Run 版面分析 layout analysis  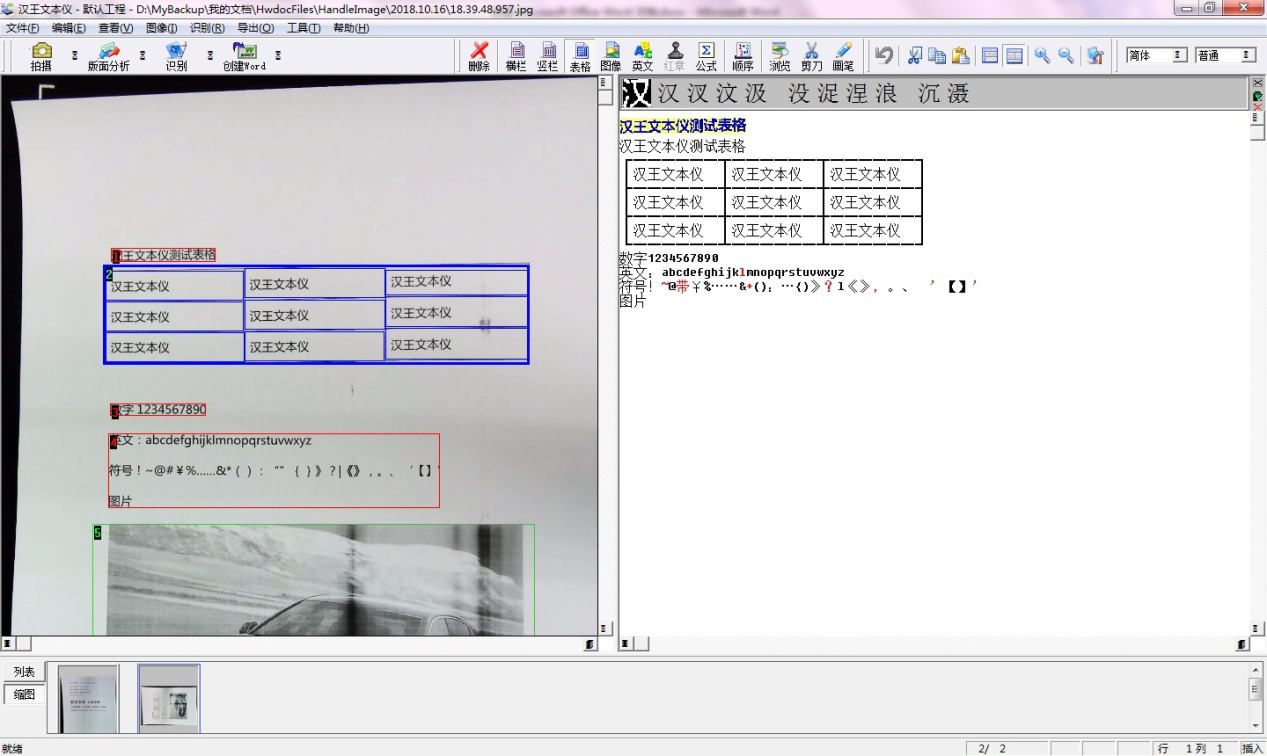(108, 56)
